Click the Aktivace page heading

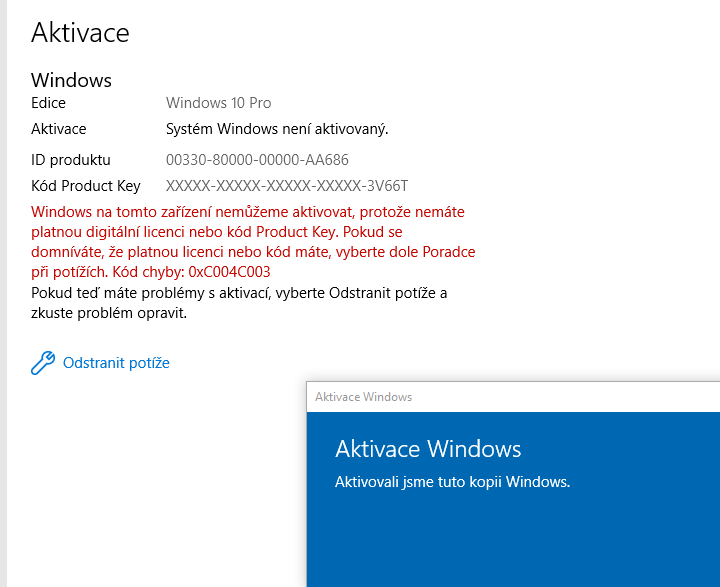80,33
